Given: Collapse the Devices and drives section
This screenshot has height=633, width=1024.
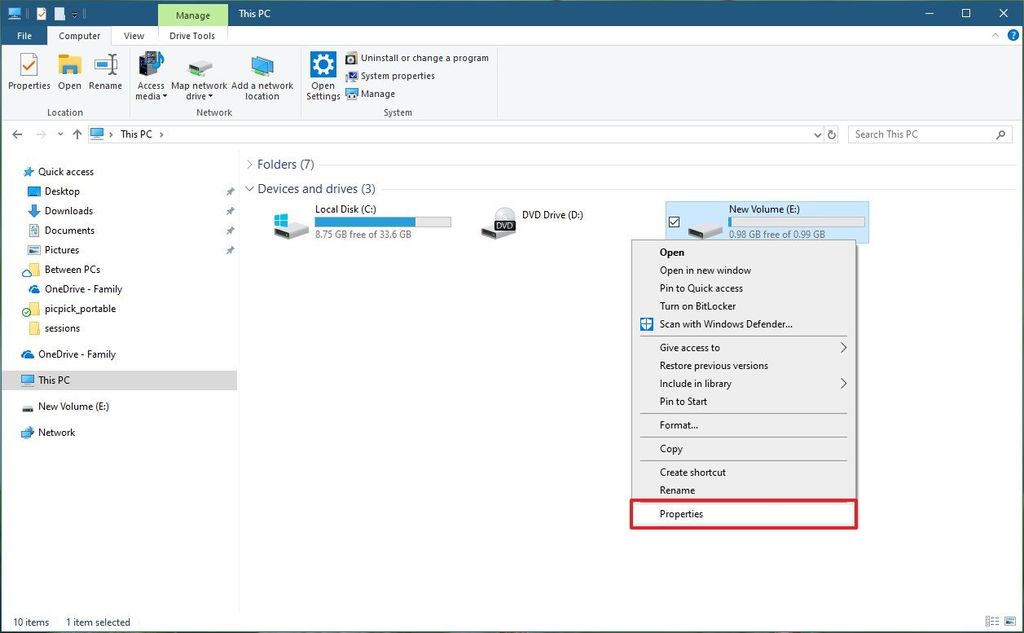Looking at the screenshot, I should coord(250,188).
